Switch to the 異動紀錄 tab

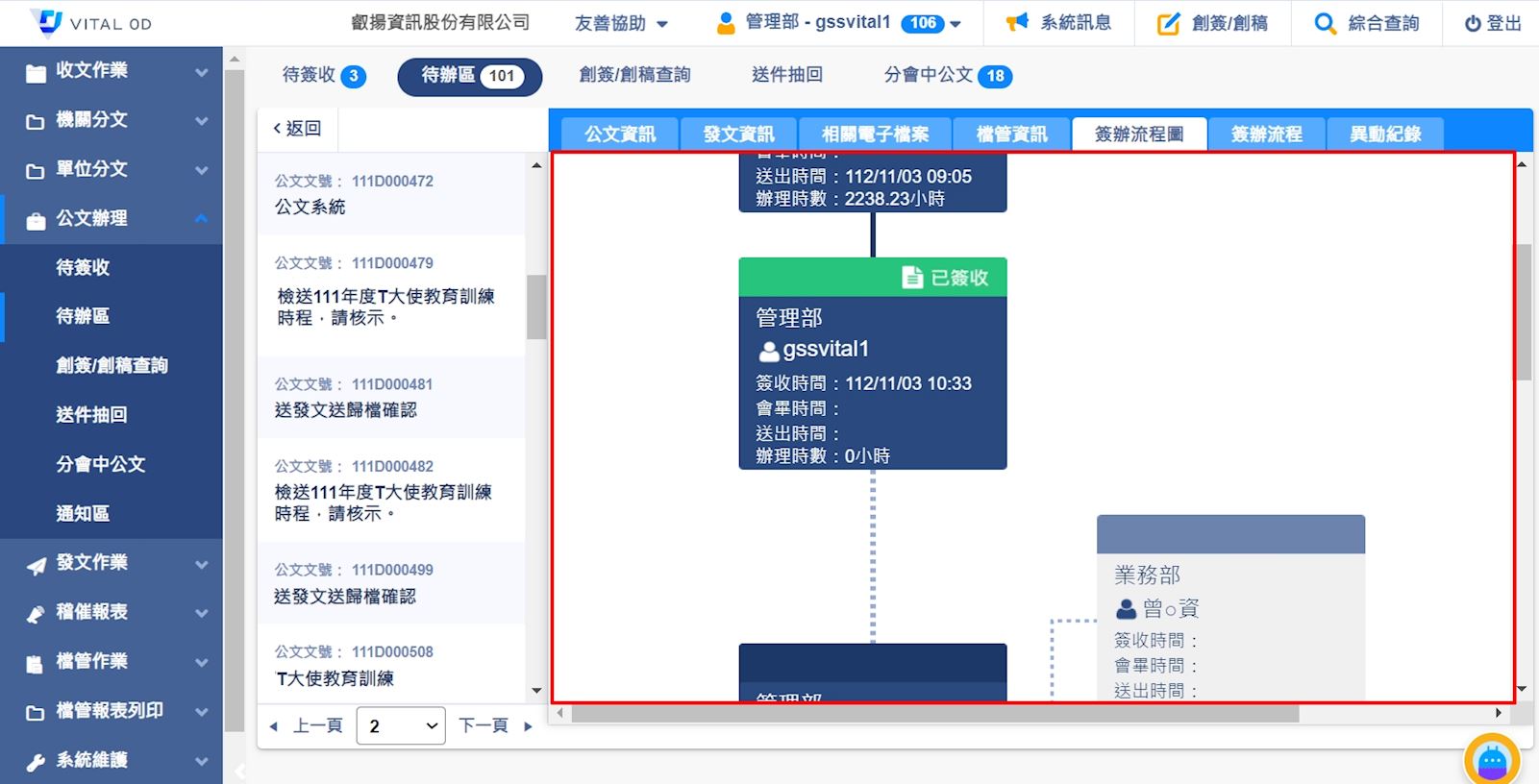pyautogui.click(x=1384, y=135)
